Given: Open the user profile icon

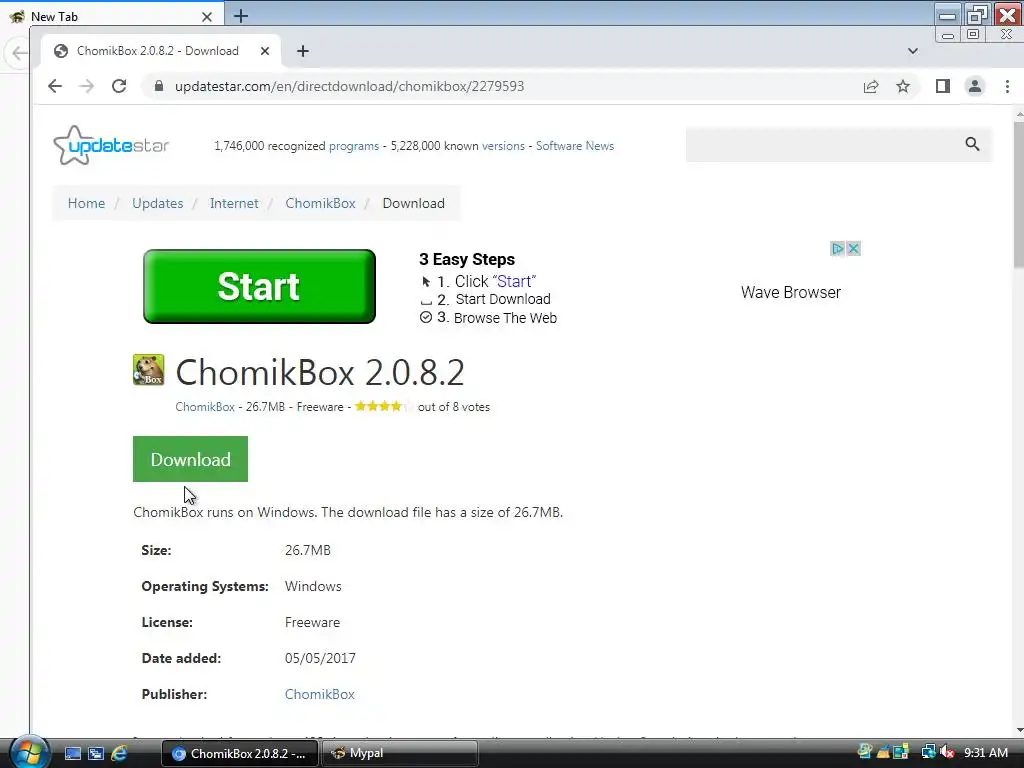Looking at the screenshot, I should pos(974,86).
